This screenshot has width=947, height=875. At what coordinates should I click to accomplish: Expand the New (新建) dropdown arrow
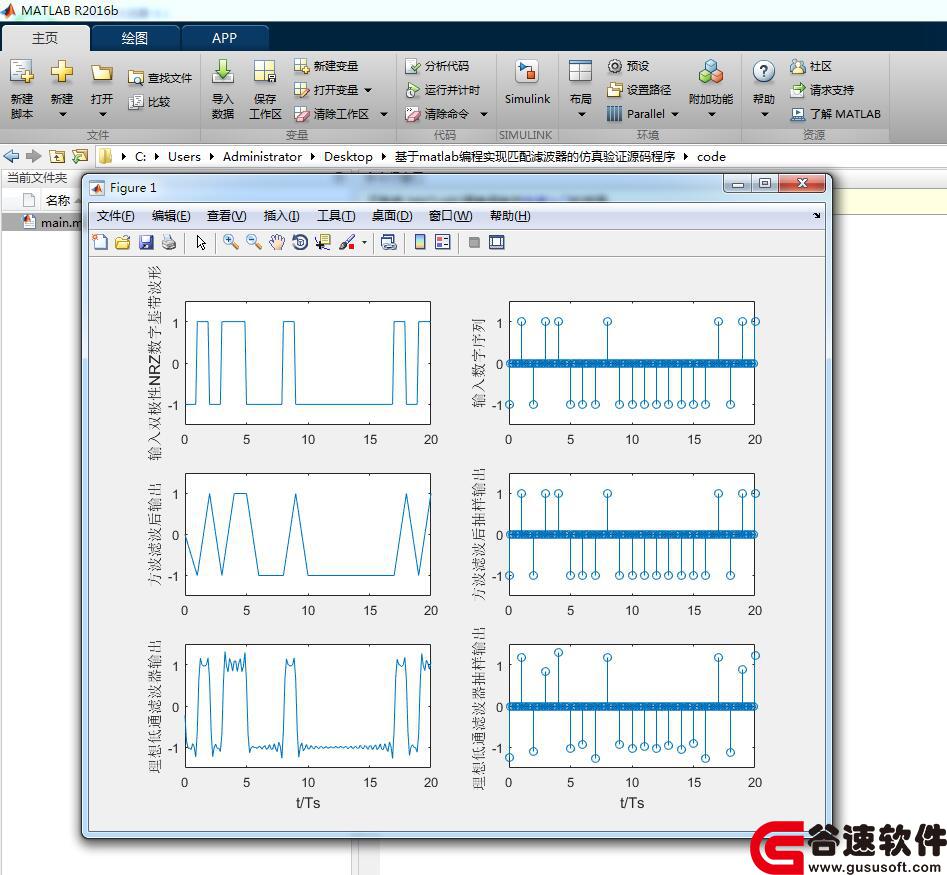(x=62, y=114)
